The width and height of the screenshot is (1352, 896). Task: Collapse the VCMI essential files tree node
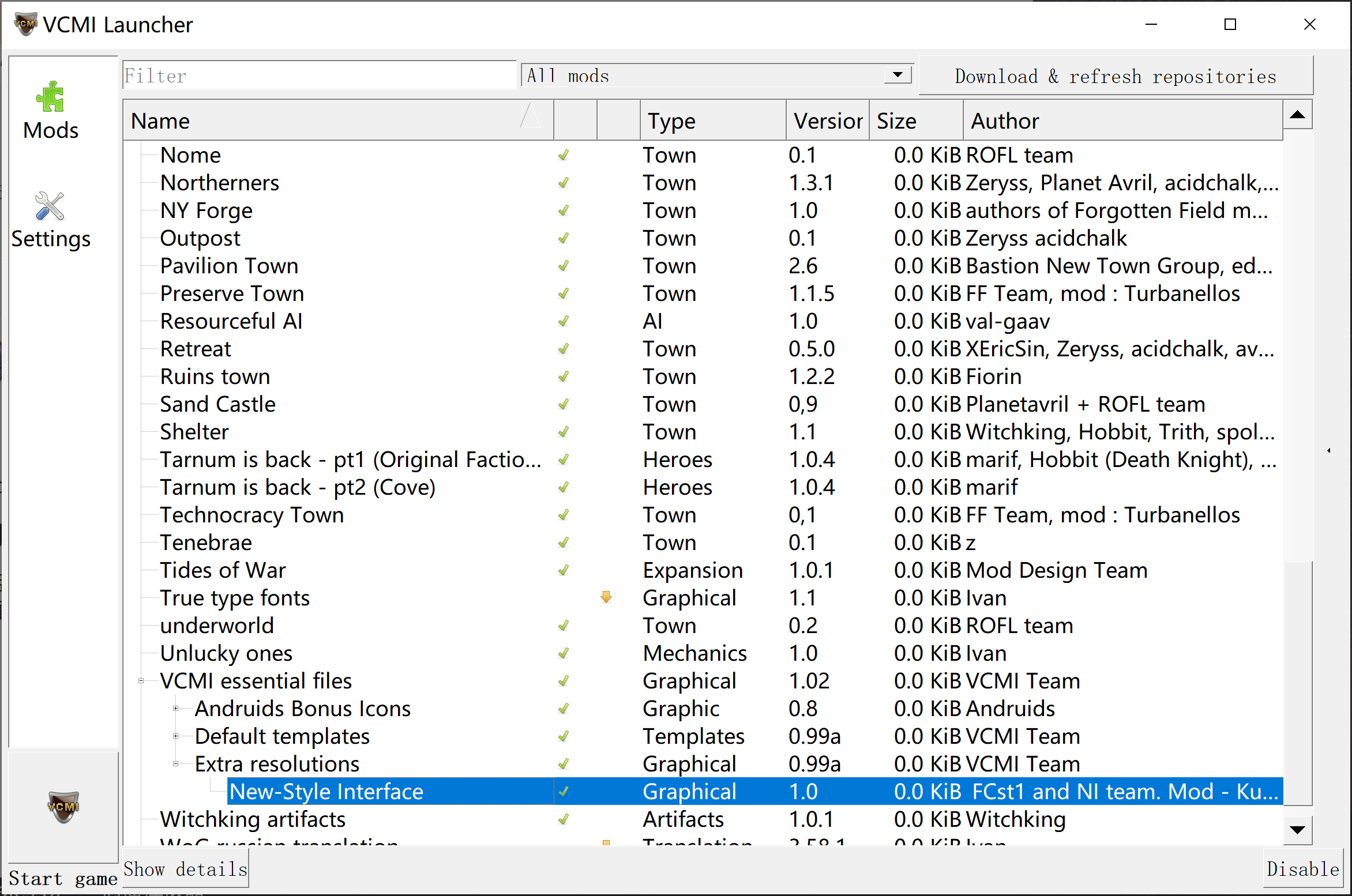tap(141, 681)
